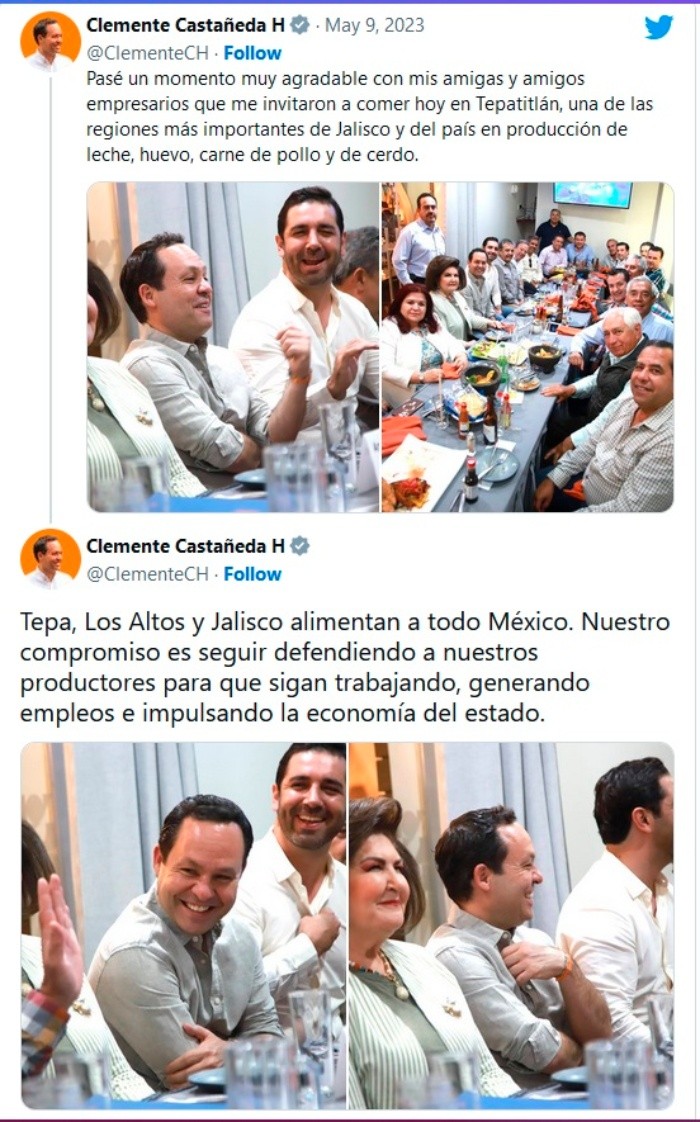Open second tweet's left photo of smiling man

pyautogui.click(x=184, y=925)
